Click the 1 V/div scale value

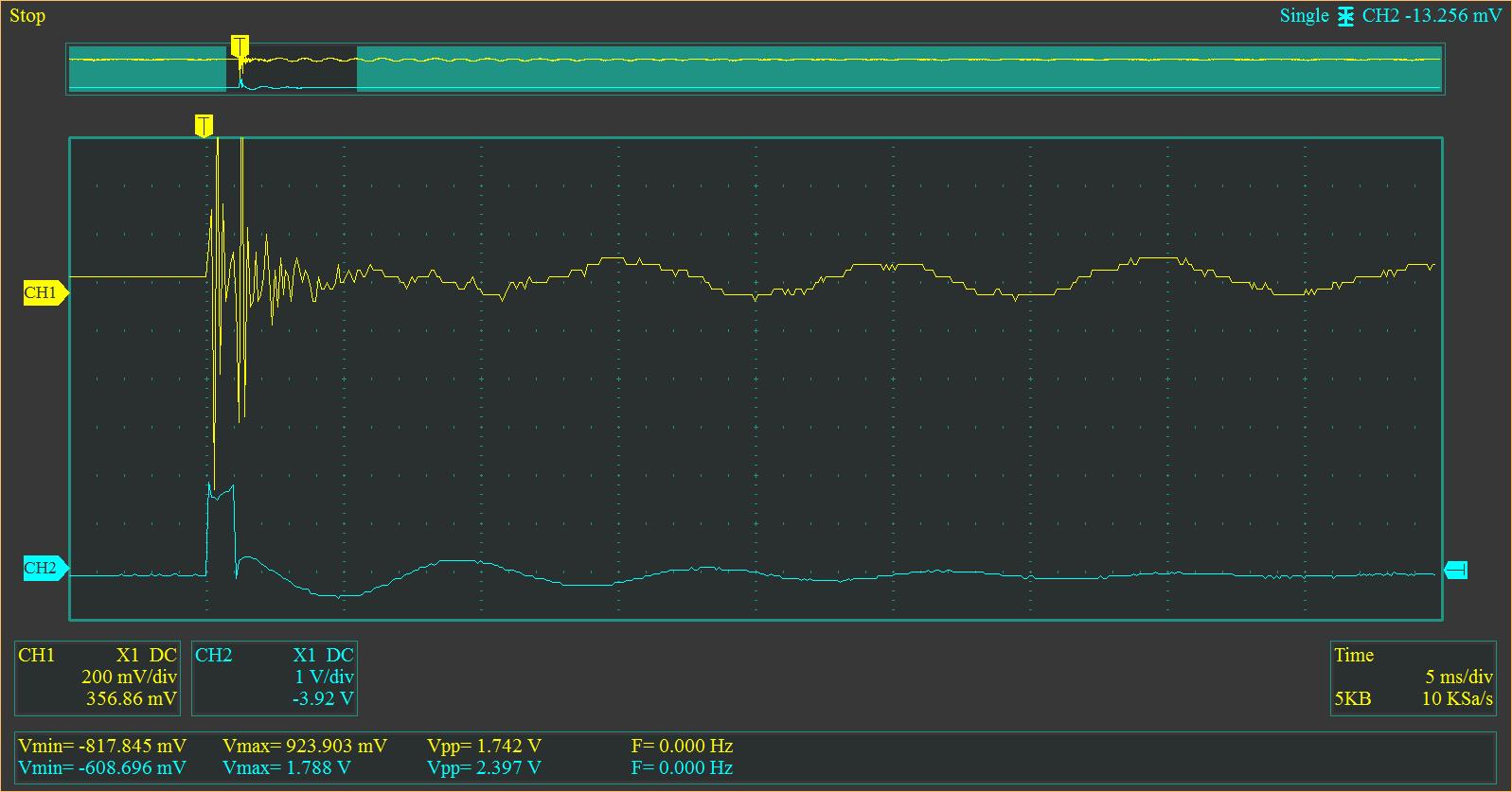click(x=324, y=678)
